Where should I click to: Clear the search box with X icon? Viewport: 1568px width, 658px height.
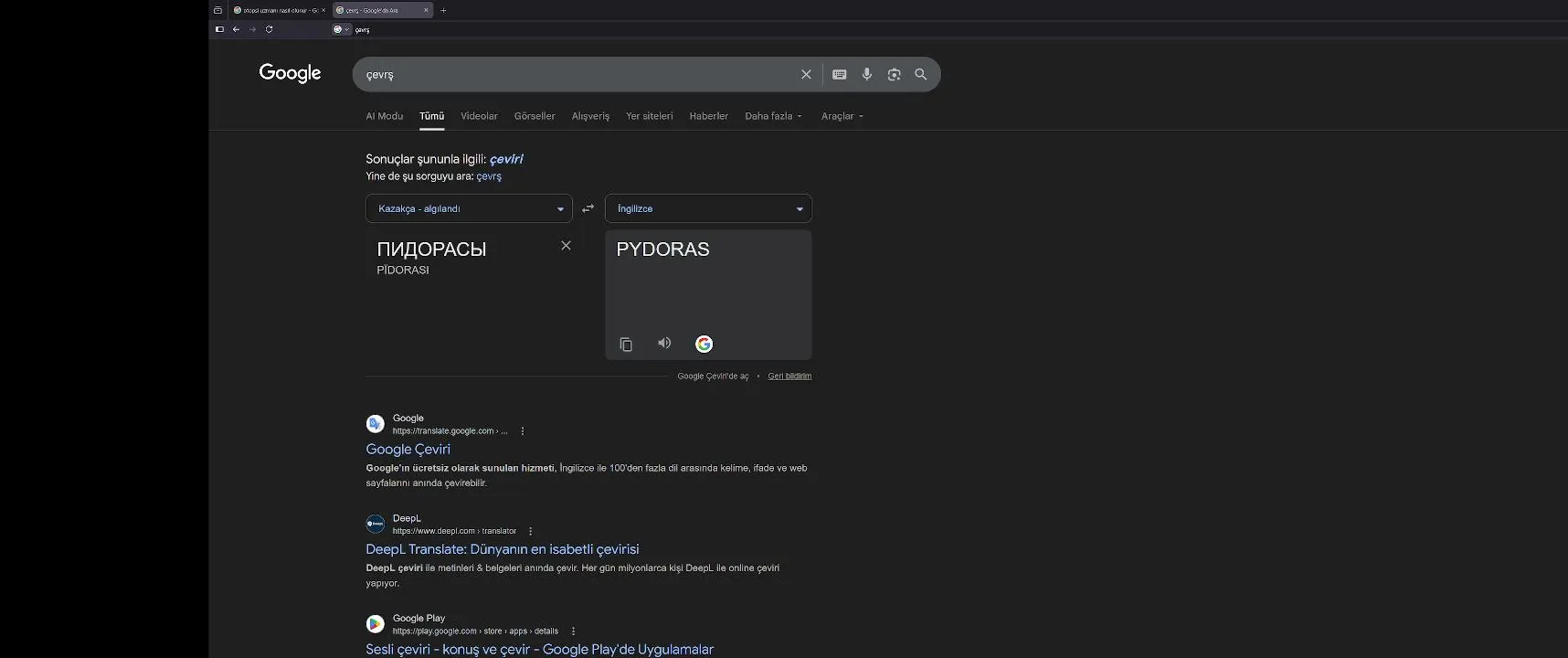tap(806, 75)
